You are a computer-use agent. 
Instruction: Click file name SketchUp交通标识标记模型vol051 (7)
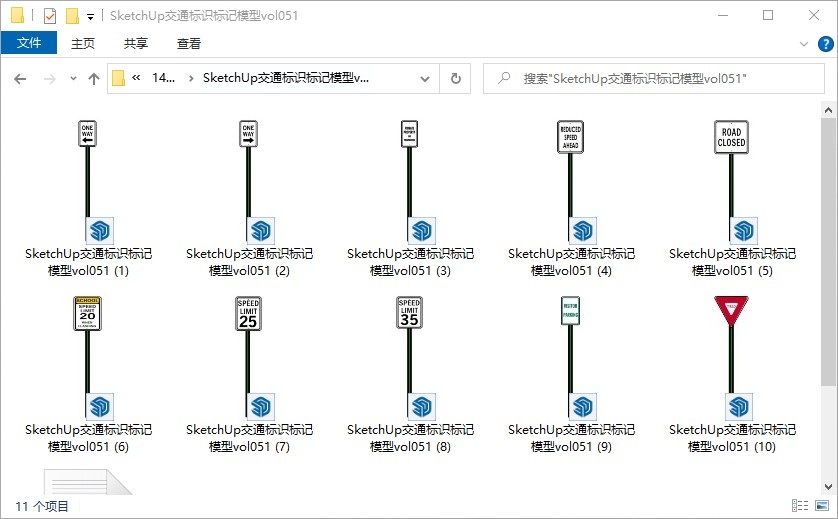250,438
